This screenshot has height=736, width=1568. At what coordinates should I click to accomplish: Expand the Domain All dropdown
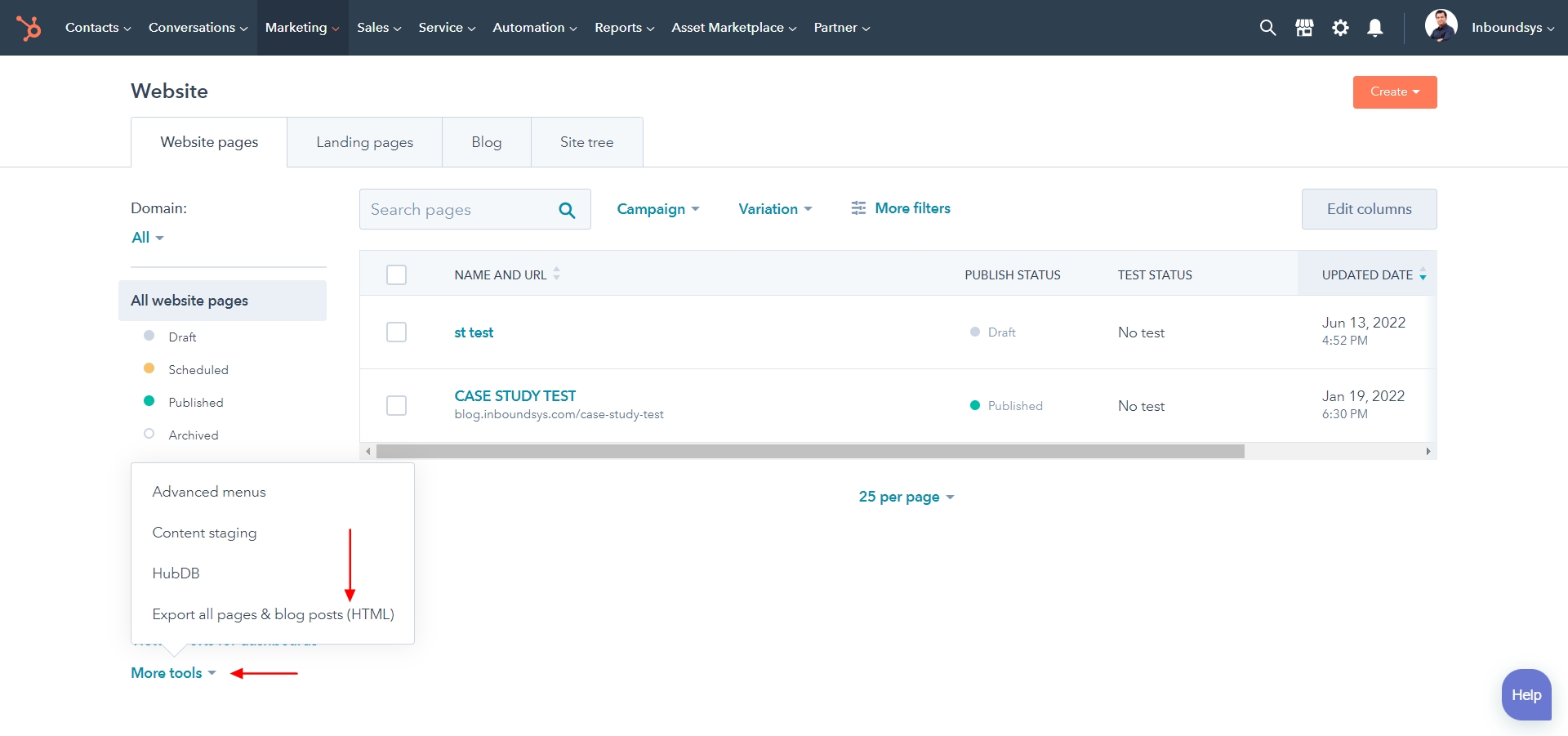click(146, 237)
